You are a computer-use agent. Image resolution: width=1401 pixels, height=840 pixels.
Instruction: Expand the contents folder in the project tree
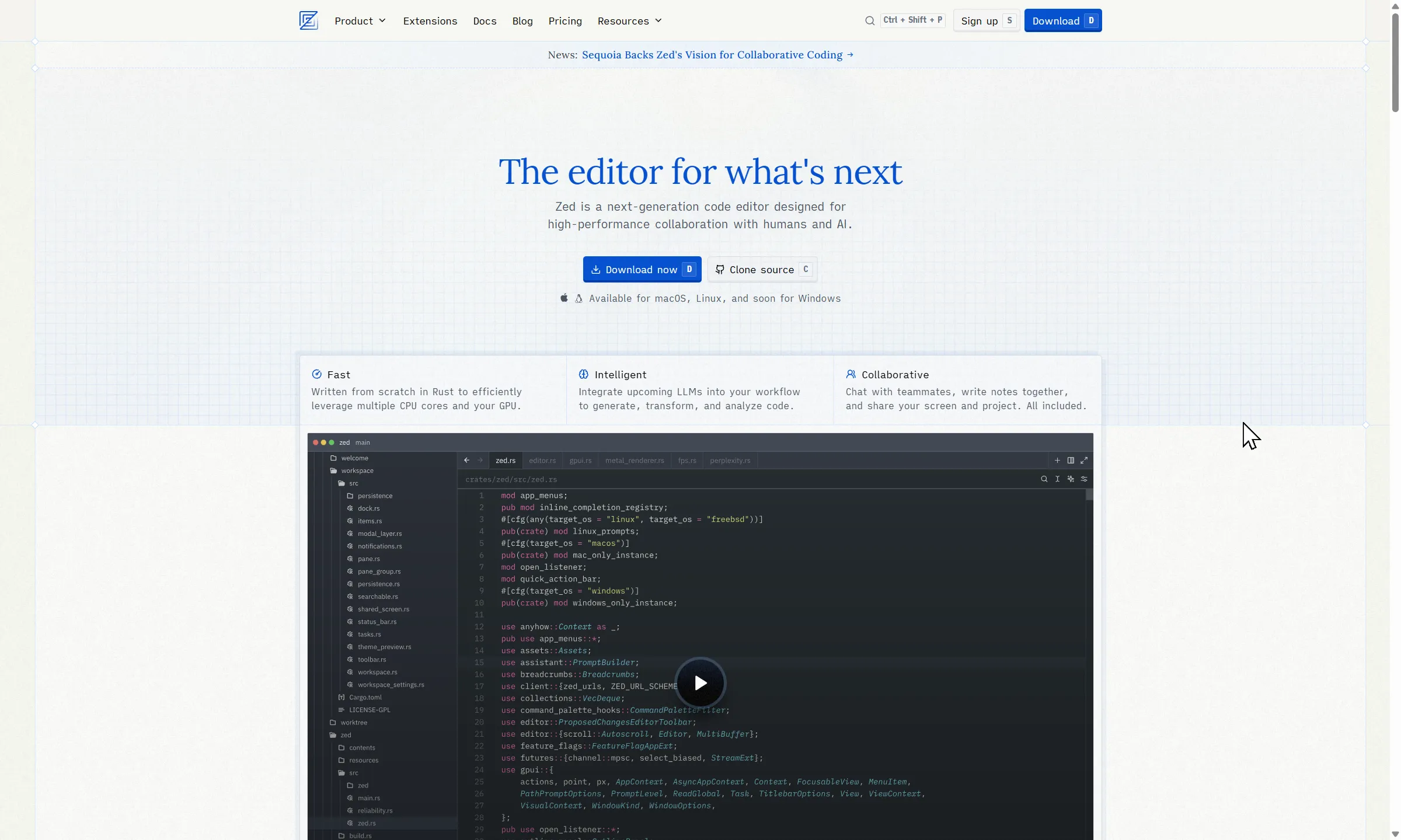pos(357,748)
